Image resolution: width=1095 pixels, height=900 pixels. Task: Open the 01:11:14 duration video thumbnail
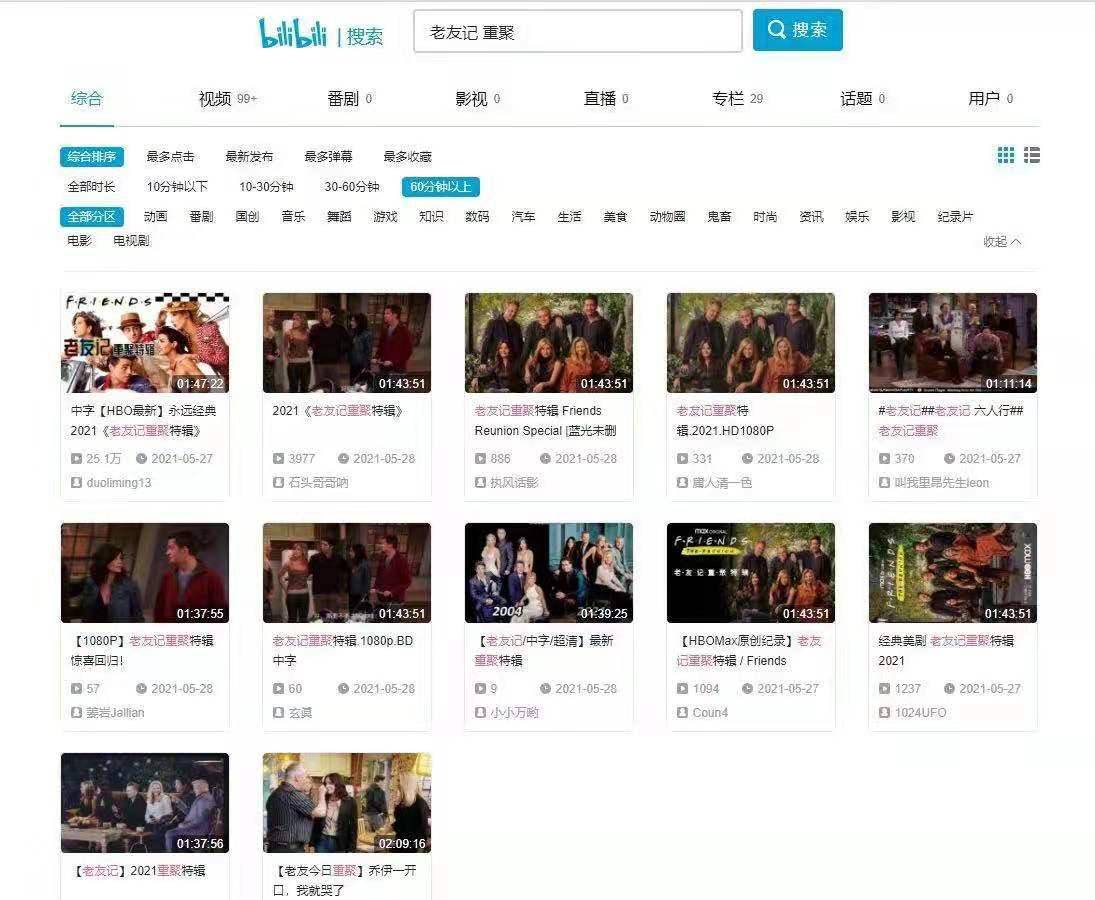coord(953,343)
